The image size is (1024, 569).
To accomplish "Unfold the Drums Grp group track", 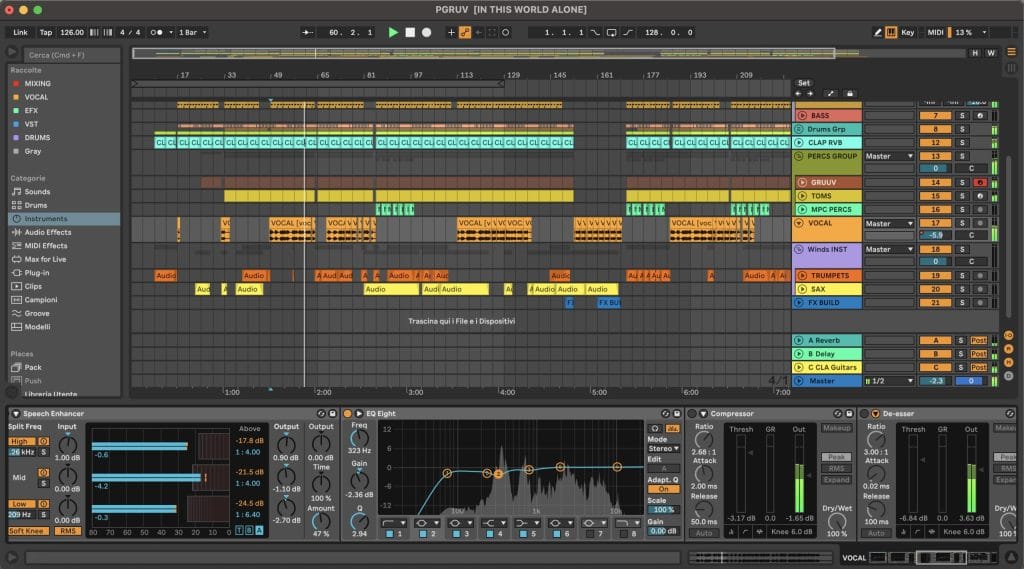I will pos(799,129).
